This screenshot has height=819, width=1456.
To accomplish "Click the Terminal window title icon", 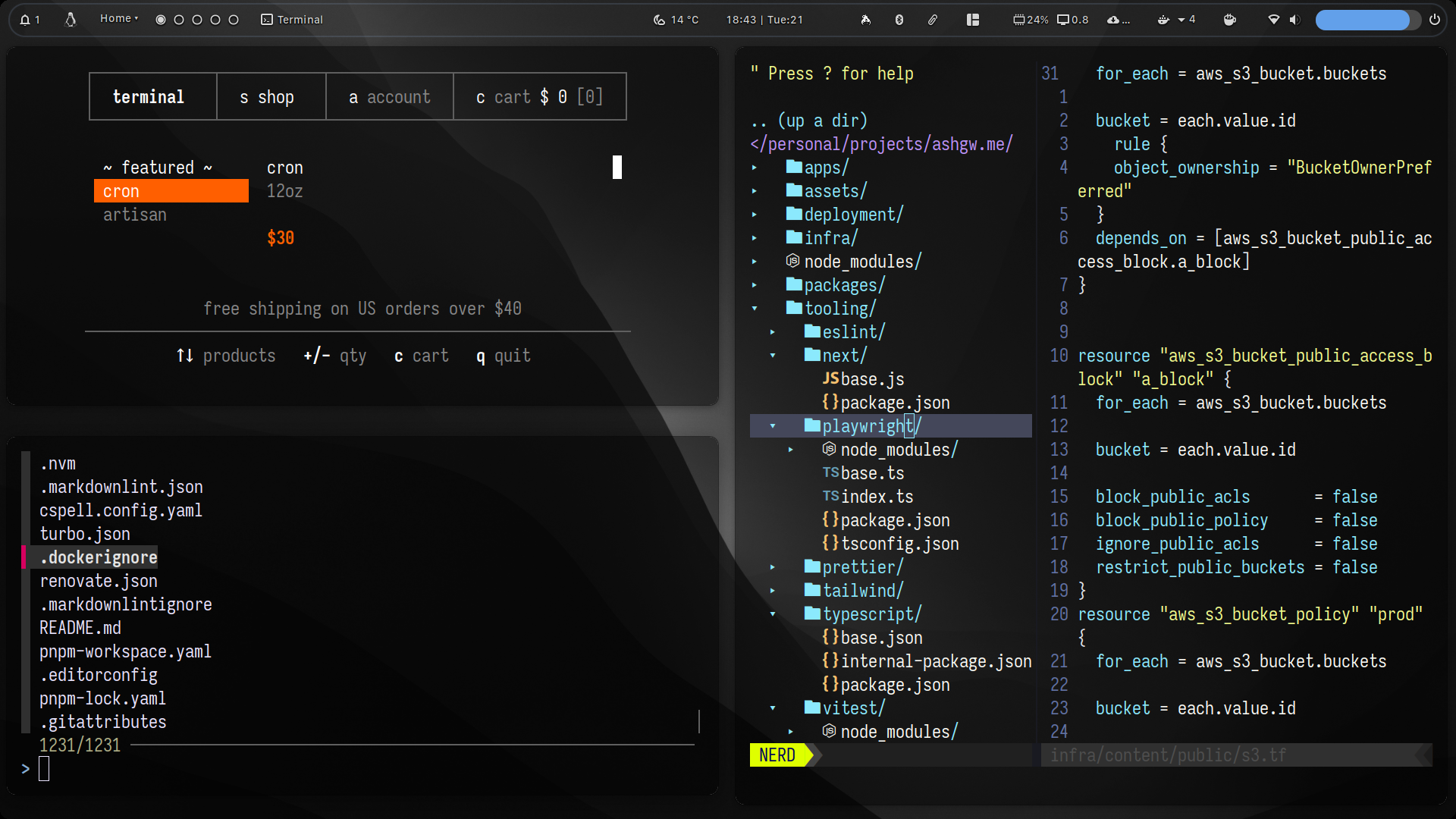I will pyautogui.click(x=267, y=20).
